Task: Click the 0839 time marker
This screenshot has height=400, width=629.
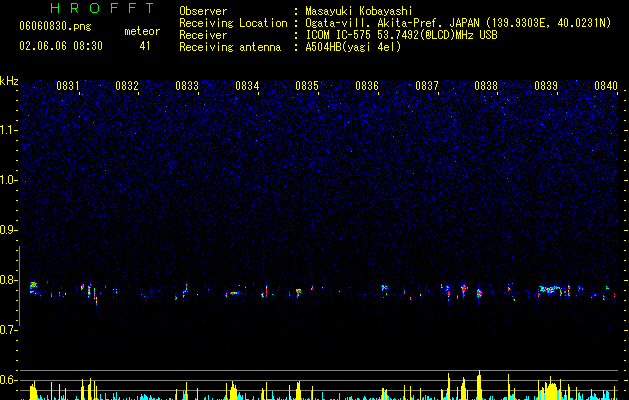Action: tap(546, 86)
